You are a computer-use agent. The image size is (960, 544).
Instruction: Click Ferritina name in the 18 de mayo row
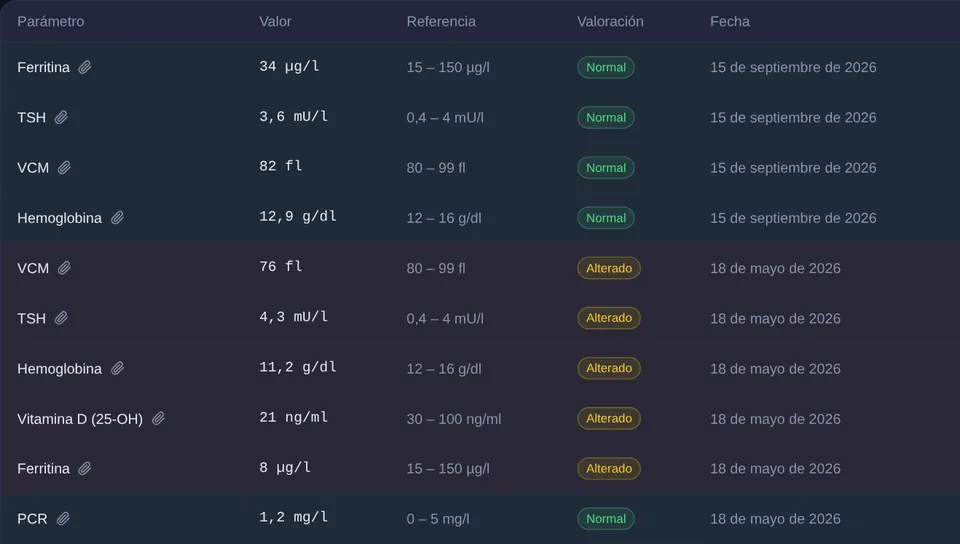[x=43, y=469]
